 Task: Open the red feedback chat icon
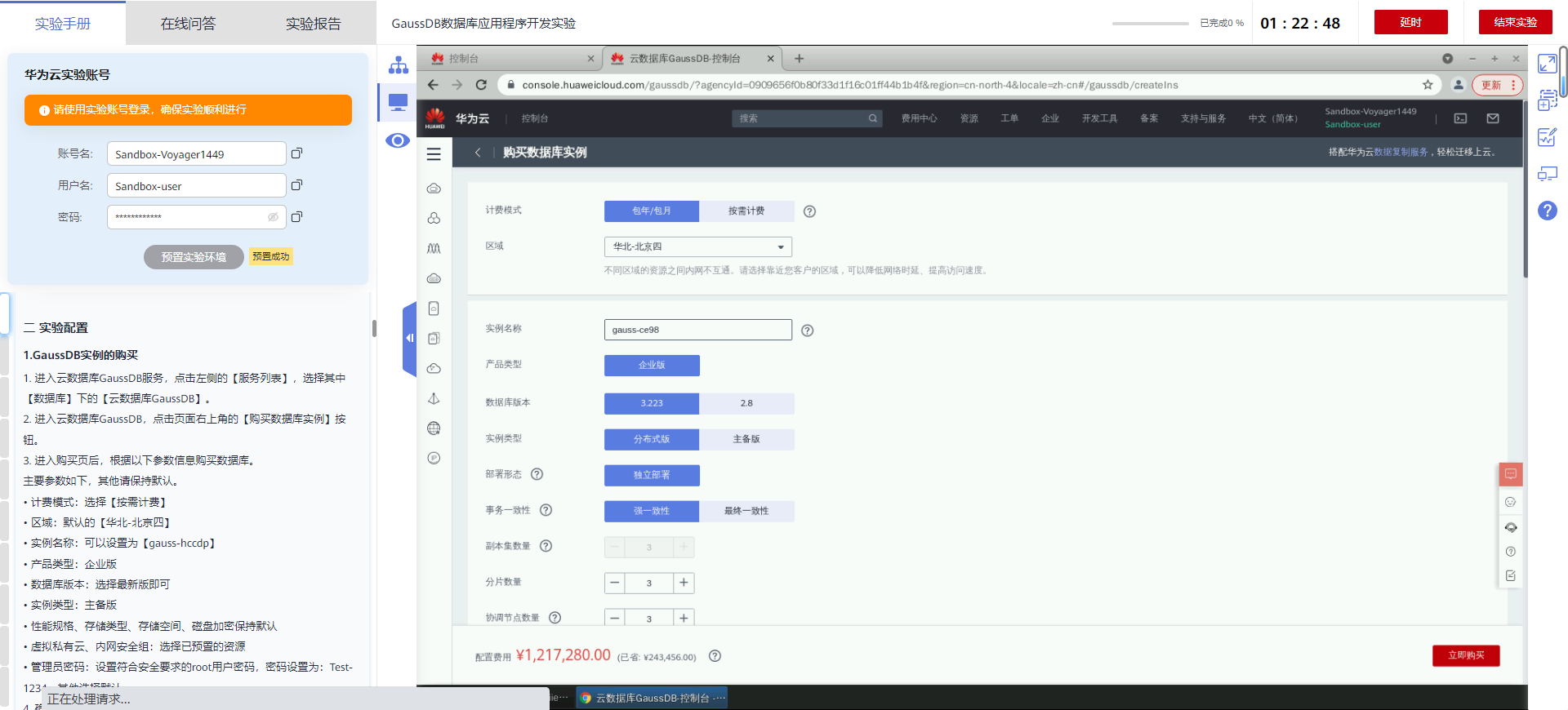[1511, 474]
